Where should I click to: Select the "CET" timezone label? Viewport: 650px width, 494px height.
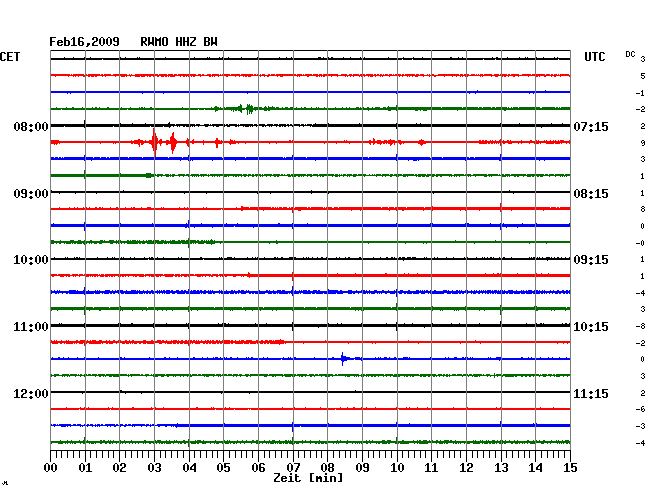tap(10, 57)
